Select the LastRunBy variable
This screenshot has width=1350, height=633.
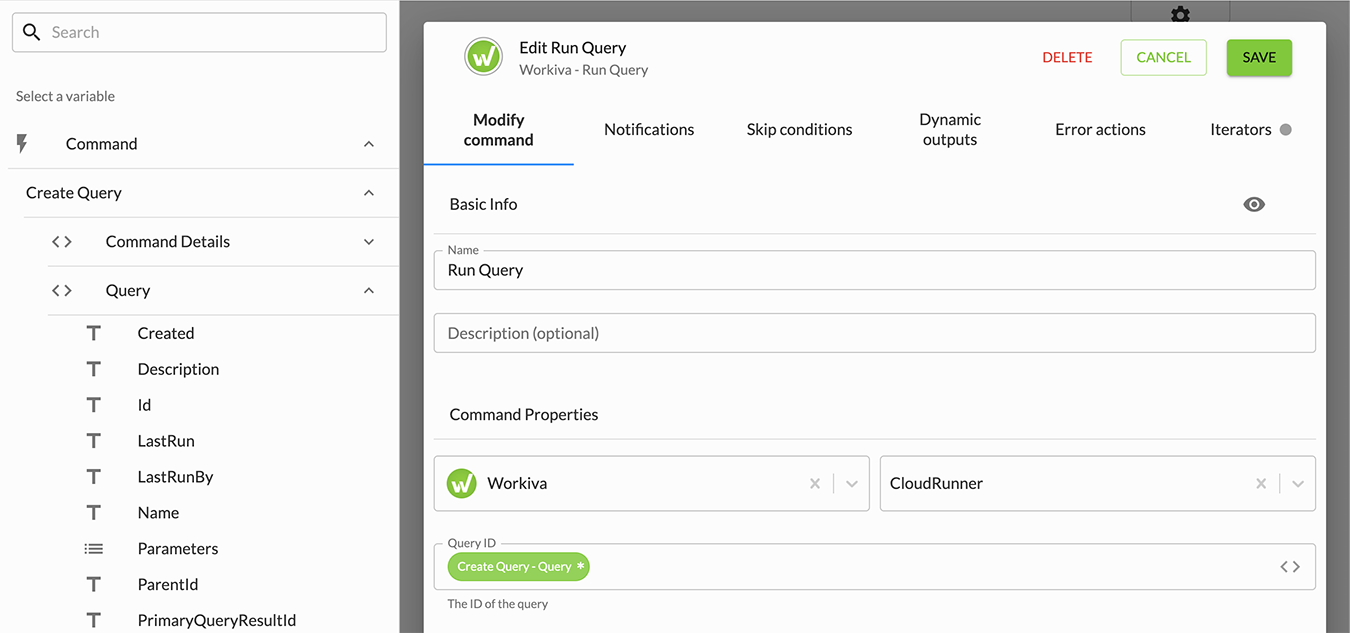[x=175, y=477]
